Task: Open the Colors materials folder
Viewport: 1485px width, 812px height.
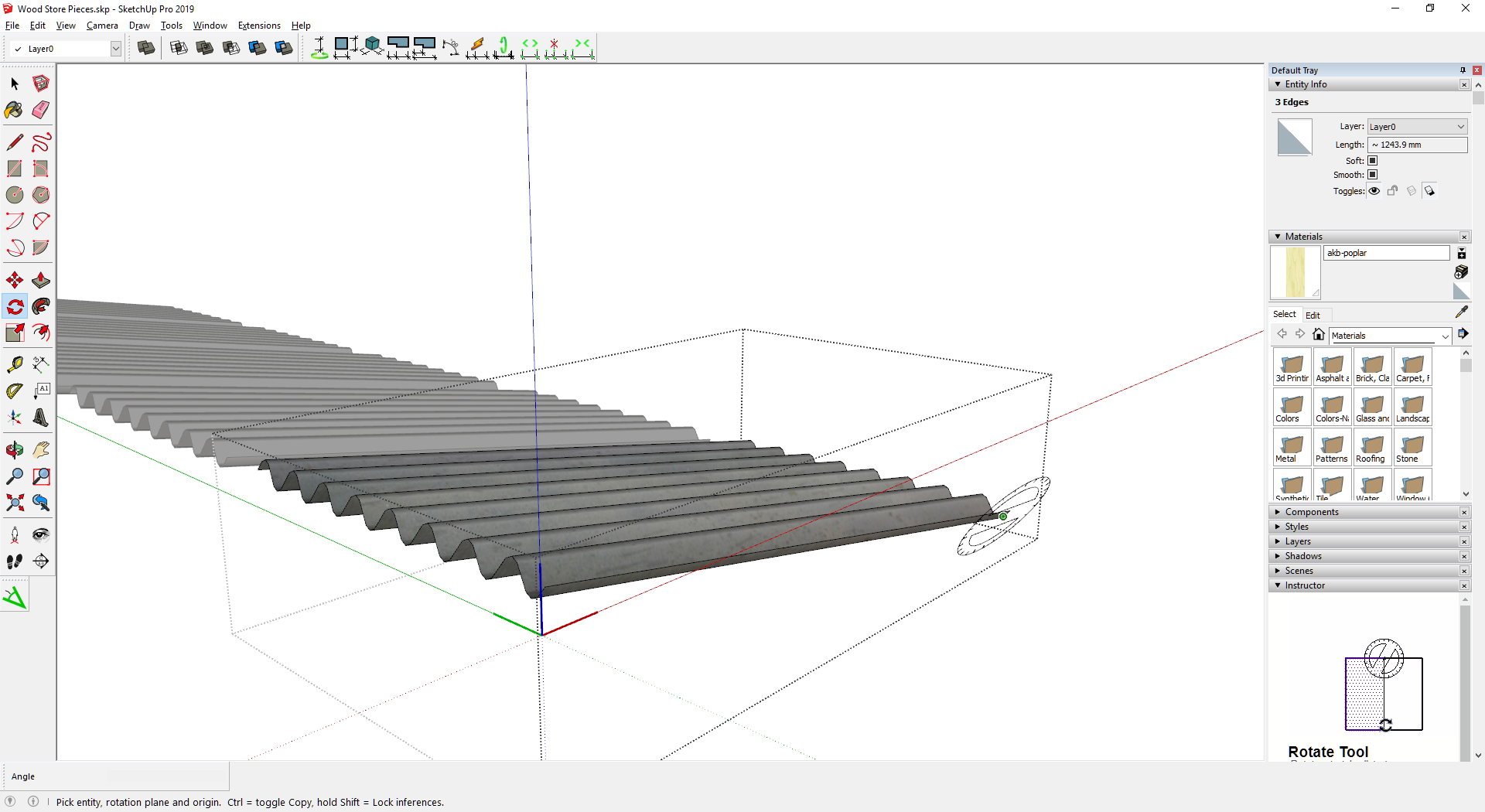Action: (1292, 406)
